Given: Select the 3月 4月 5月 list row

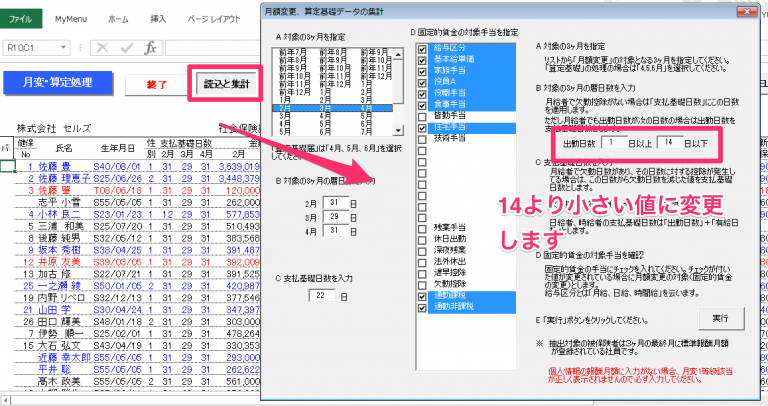Looking at the screenshot, I should pyautogui.click(x=333, y=116).
